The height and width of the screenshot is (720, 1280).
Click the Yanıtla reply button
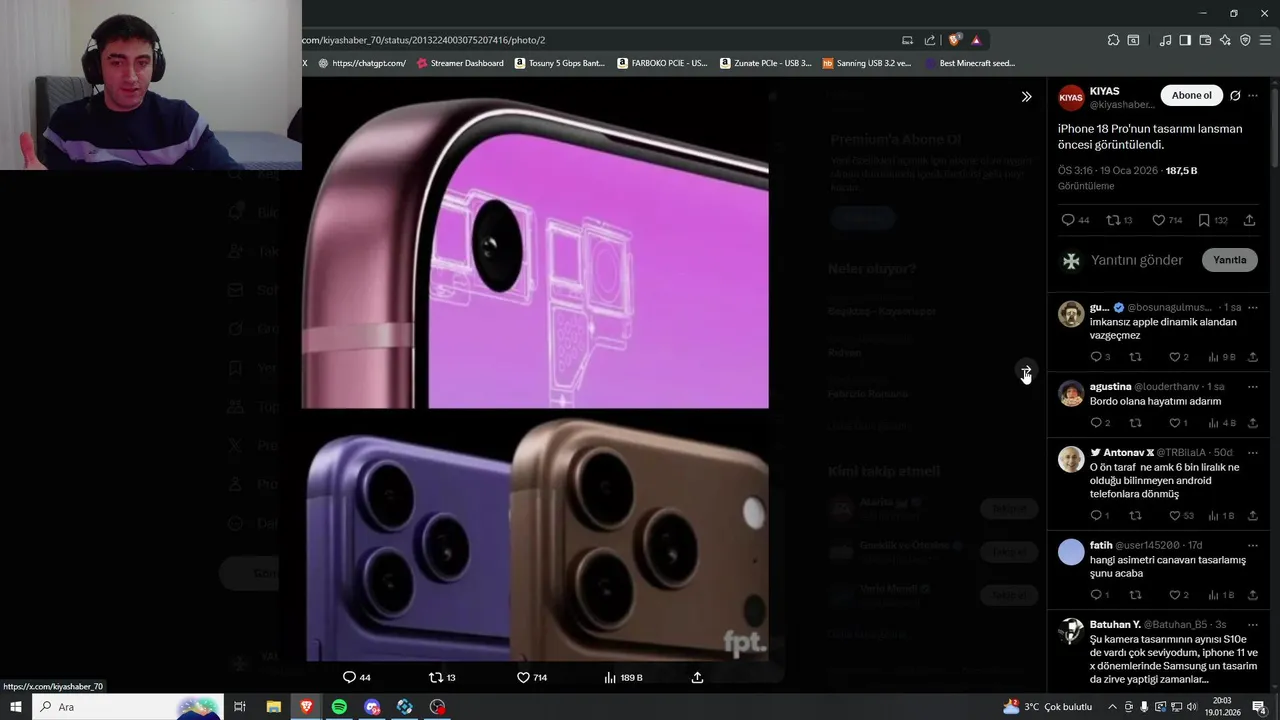[x=1230, y=260]
